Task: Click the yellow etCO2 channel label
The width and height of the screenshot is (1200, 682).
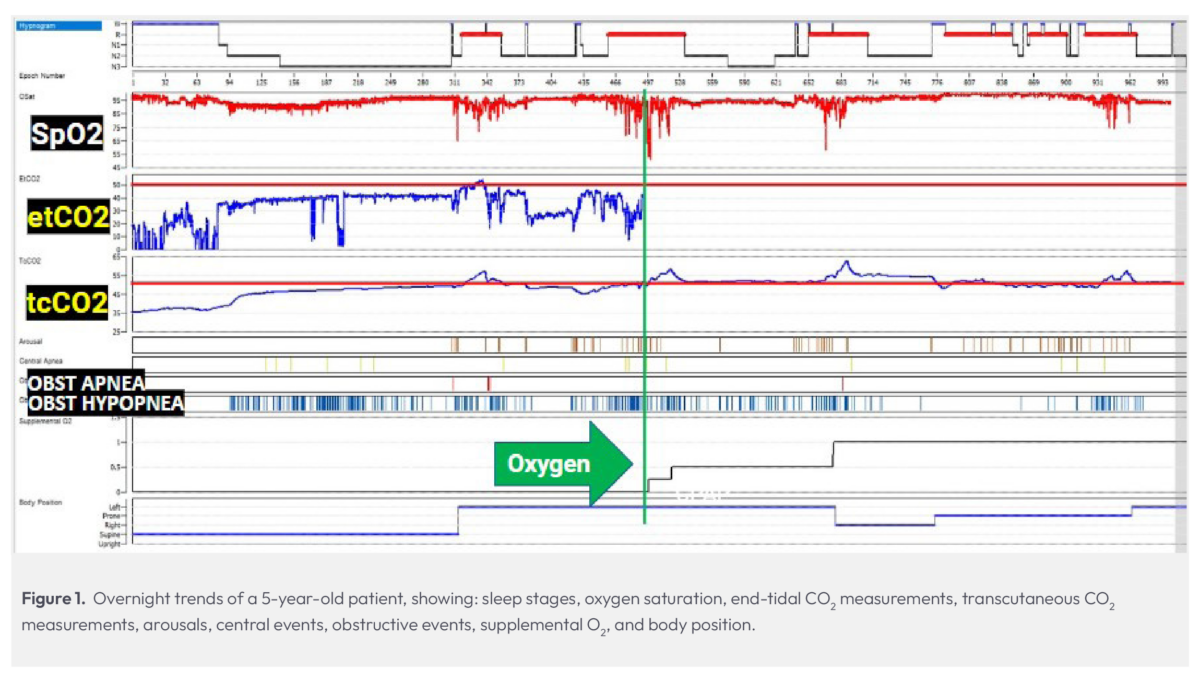Action: click(x=68, y=216)
